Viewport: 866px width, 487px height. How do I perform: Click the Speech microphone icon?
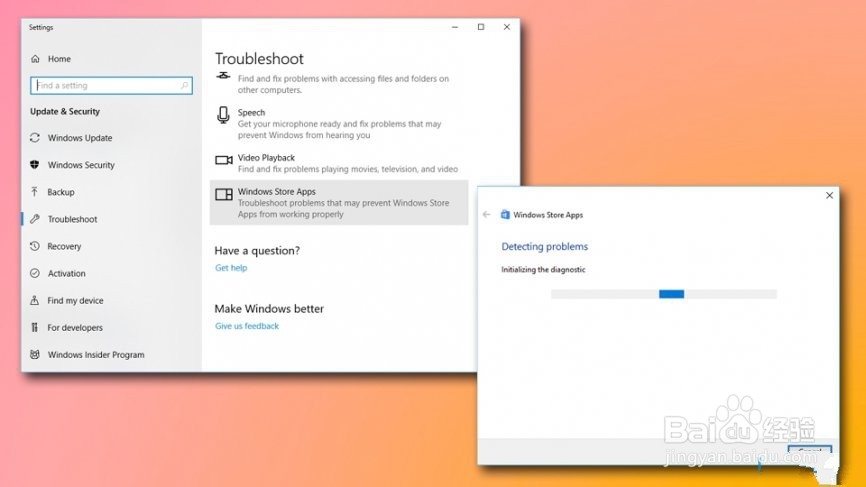223,115
